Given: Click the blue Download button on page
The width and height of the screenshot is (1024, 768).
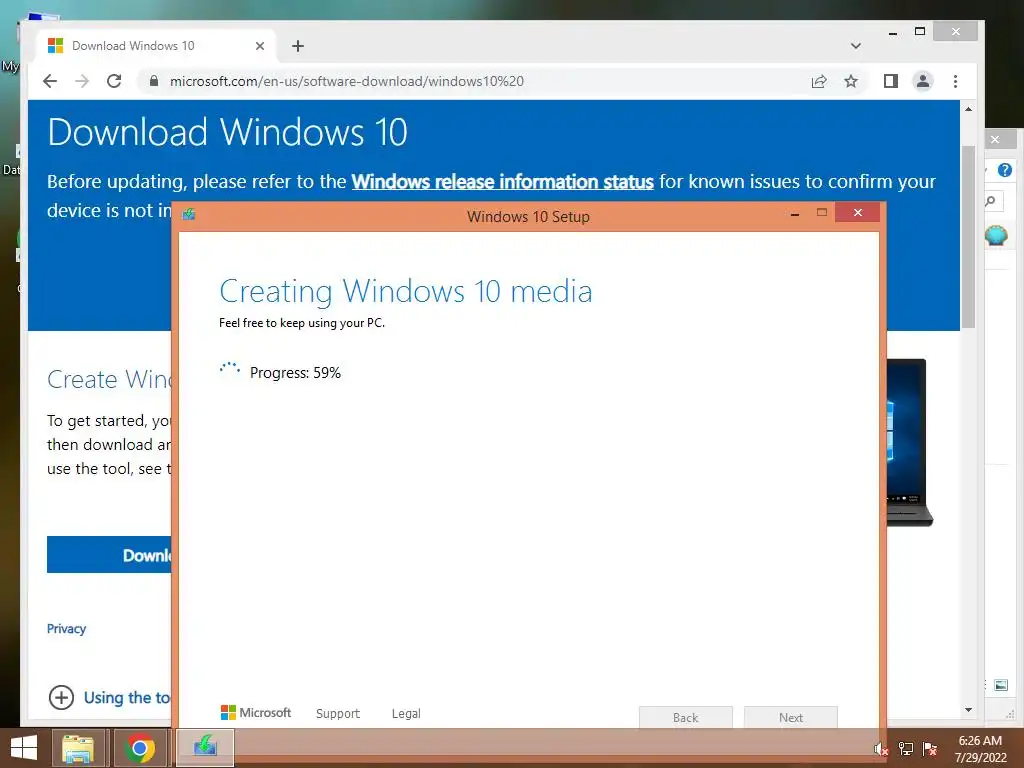Looking at the screenshot, I should point(109,554).
